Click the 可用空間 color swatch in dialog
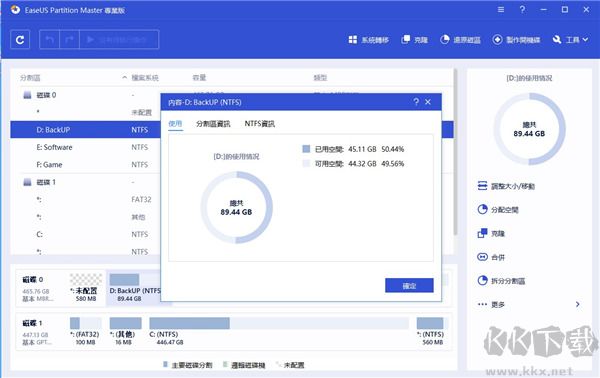 [306, 163]
